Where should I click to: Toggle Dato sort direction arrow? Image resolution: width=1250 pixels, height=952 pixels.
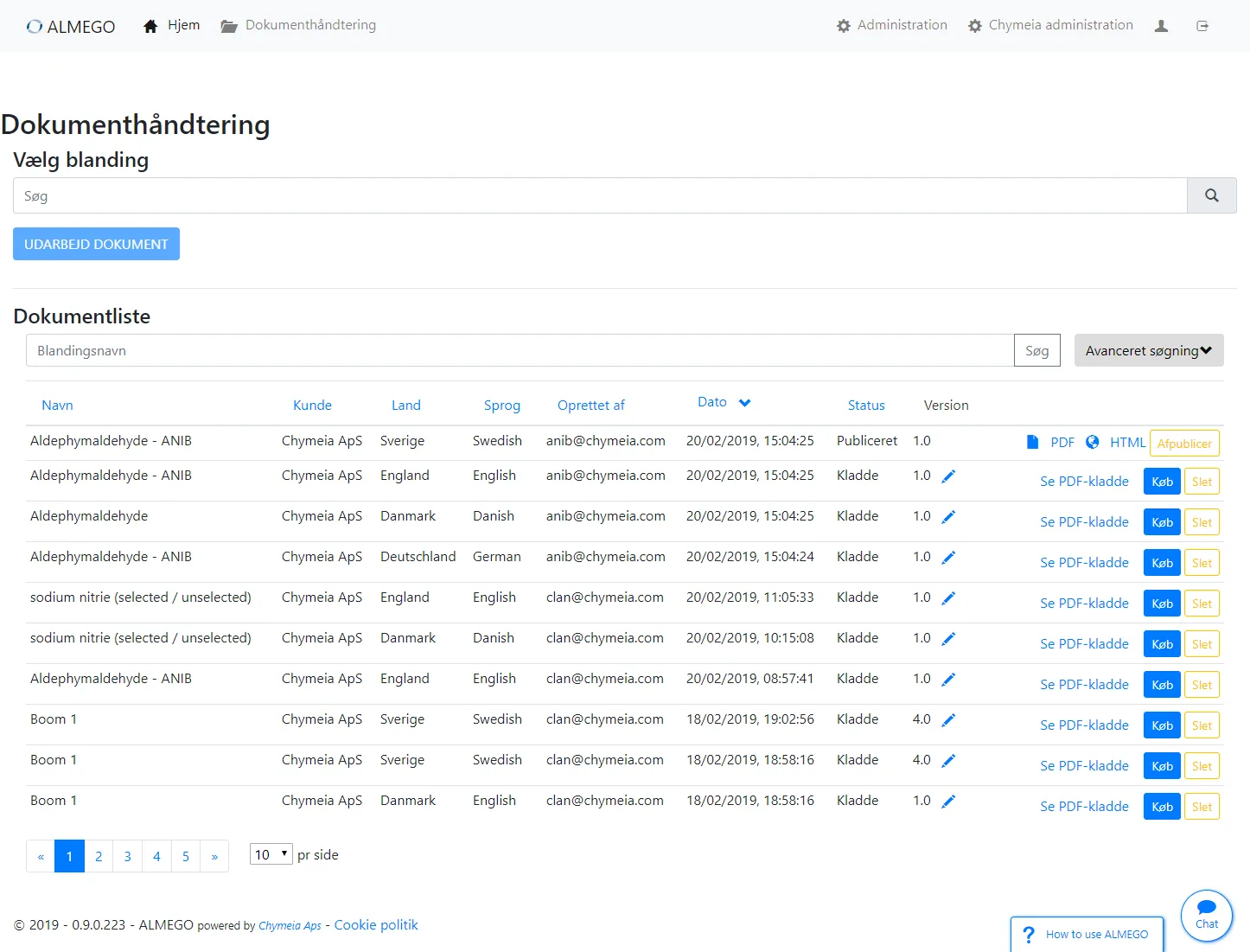(x=744, y=403)
